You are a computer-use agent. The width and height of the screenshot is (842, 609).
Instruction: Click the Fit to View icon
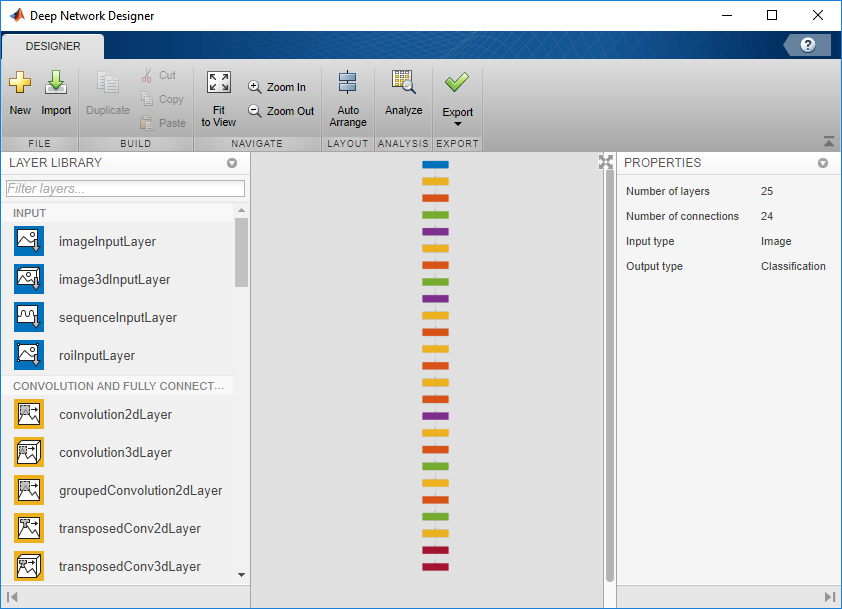[x=219, y=83]
